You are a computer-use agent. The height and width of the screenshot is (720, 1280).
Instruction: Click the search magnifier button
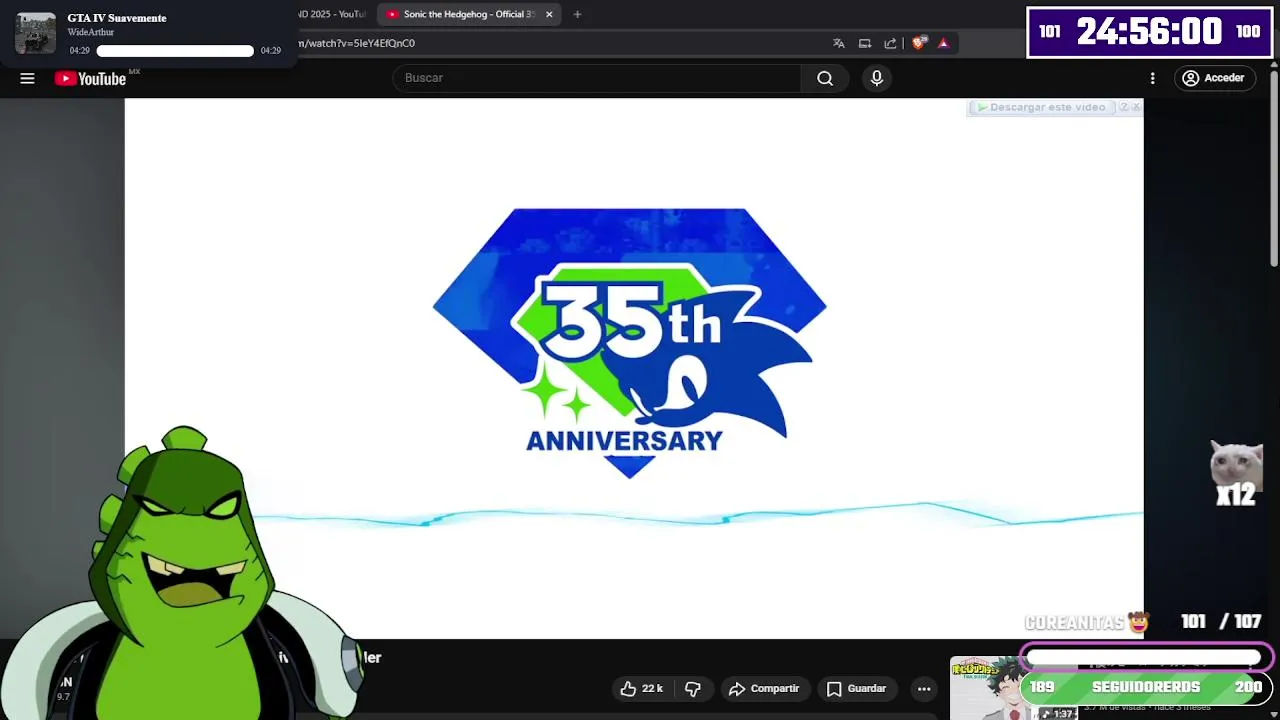(825, 78)
